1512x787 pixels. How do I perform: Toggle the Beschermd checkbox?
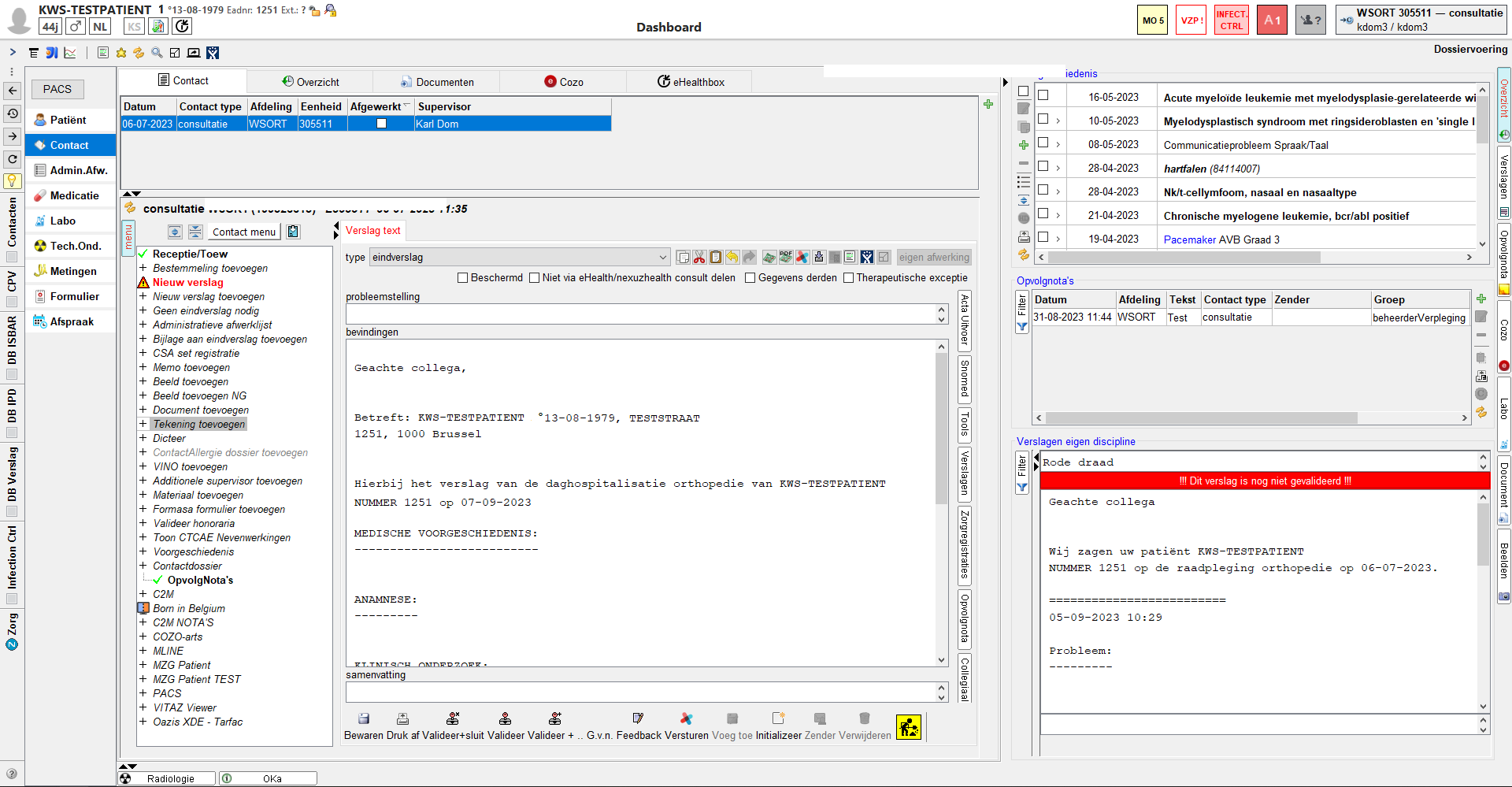pyautogui.click(x=463, y=277)
